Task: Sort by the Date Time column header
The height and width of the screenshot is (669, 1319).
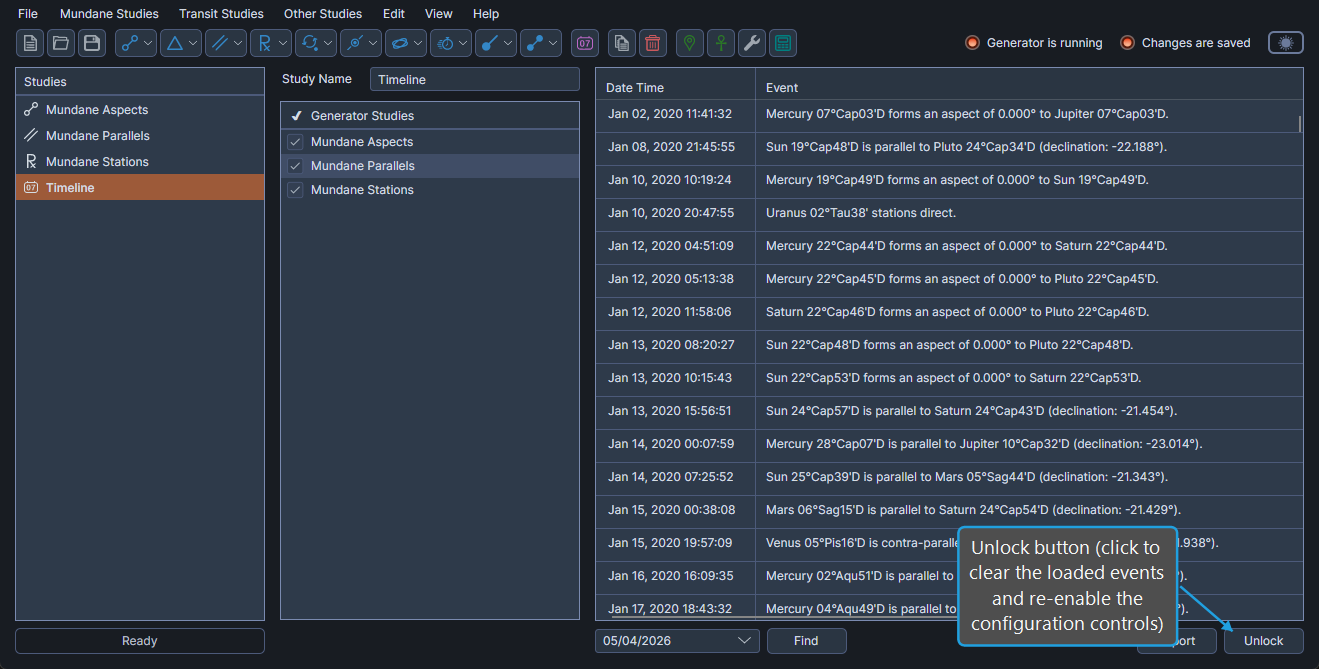Action: (676, 87)
